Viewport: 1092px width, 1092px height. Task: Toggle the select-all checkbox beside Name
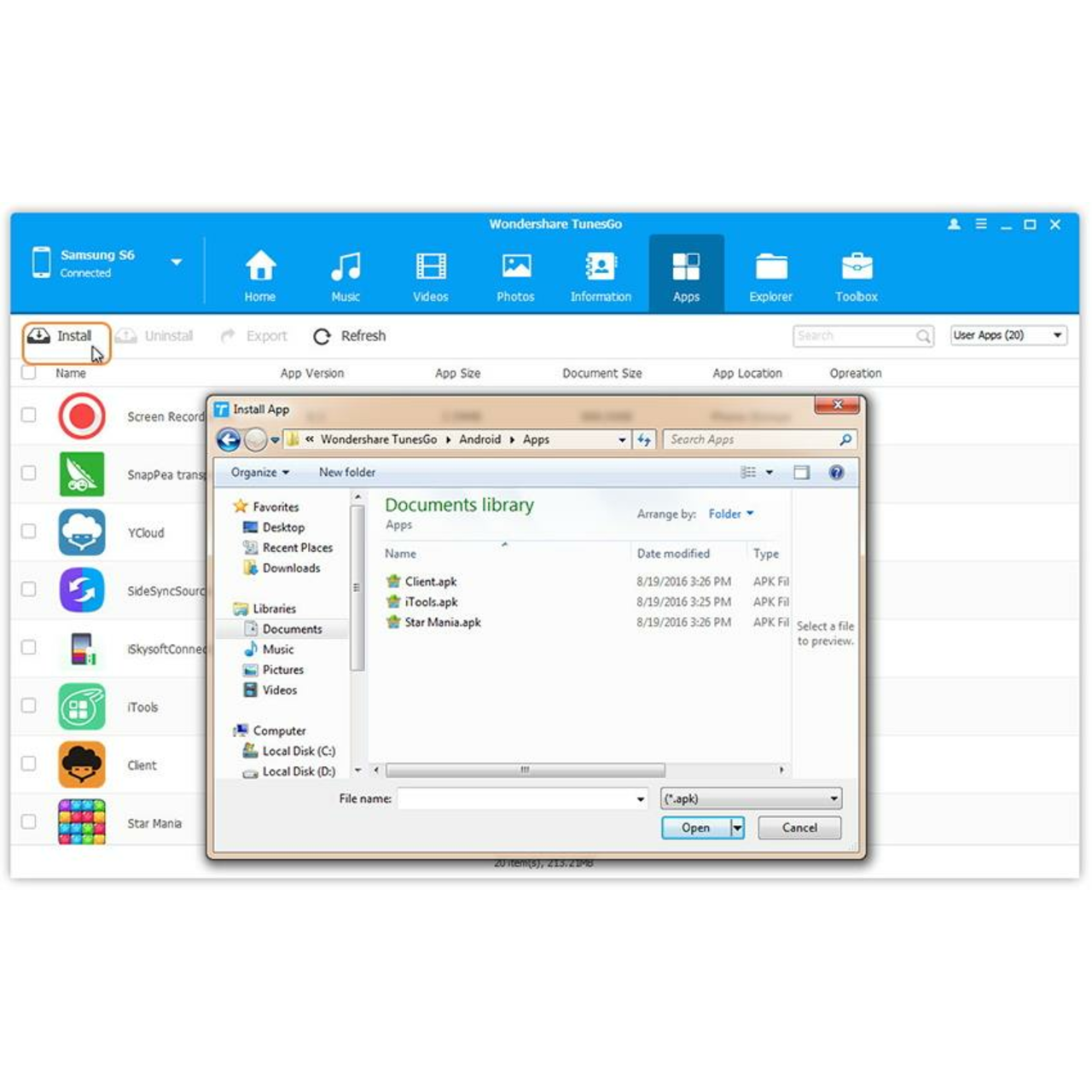[x=29, y=373]
